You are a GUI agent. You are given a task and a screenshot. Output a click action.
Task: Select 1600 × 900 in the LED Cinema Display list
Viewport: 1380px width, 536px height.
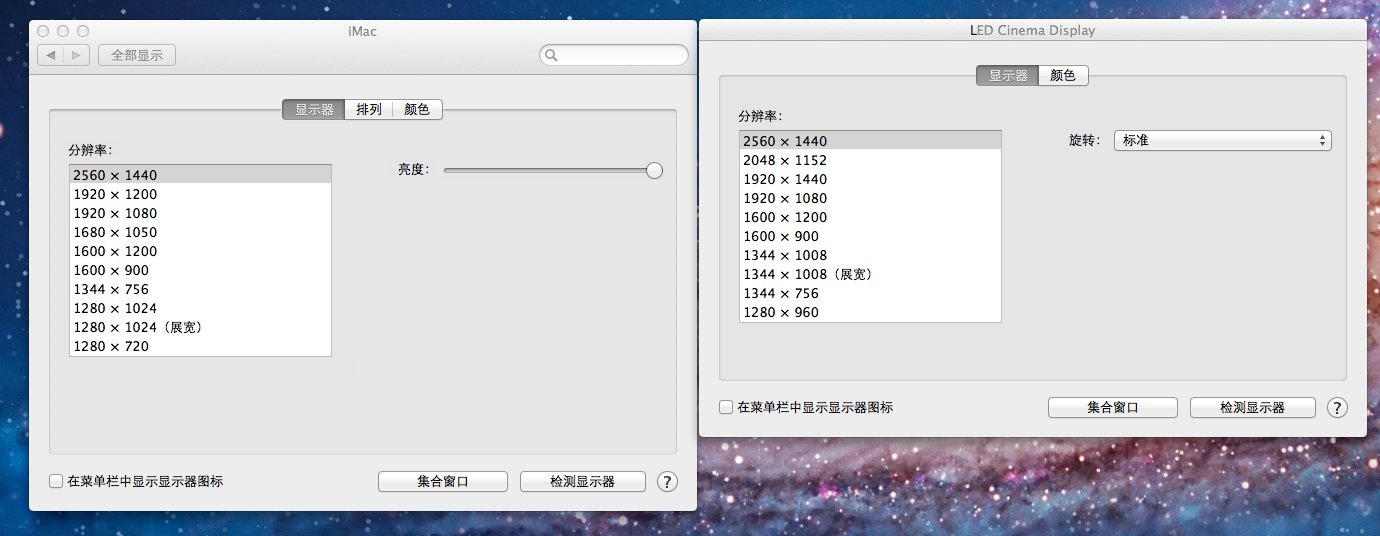coord(870,236)
